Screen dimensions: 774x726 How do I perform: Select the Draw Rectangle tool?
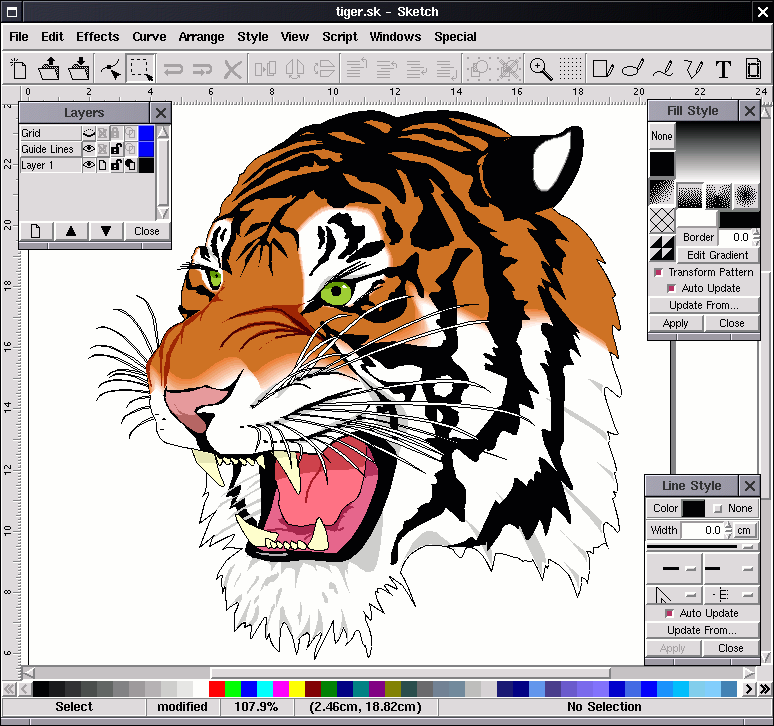click(x=602, y=69)
